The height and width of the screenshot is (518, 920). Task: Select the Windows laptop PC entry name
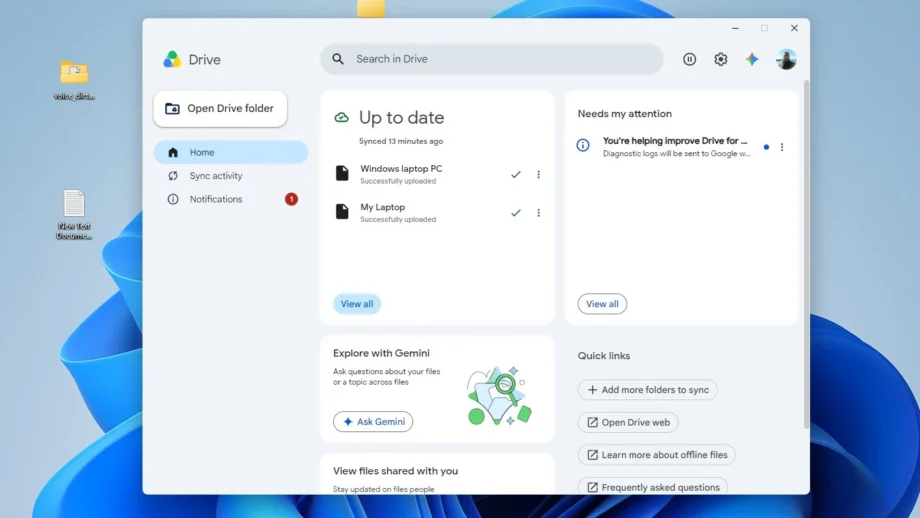click(x=401, y=168)
